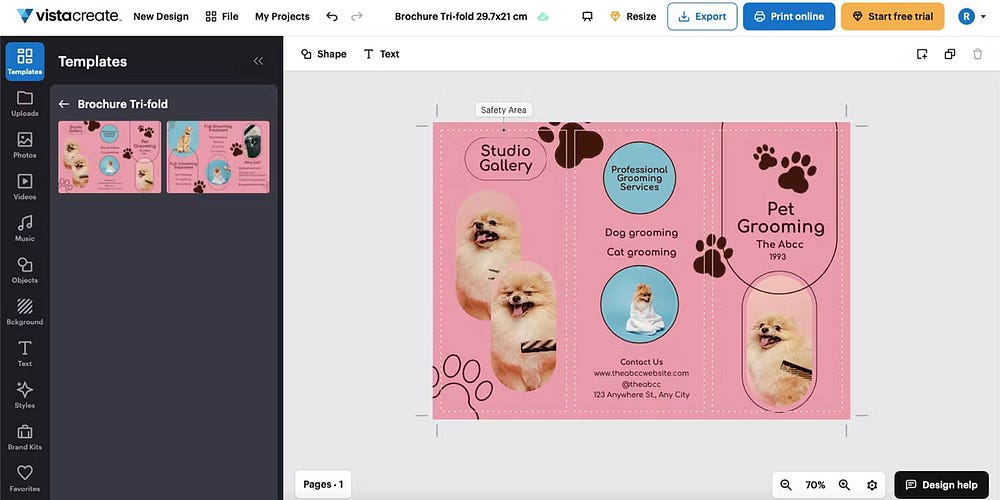Open the Pages panel
Viewport: 1000px width, 500px height.
pyautogui.click(x=323, y=485)
